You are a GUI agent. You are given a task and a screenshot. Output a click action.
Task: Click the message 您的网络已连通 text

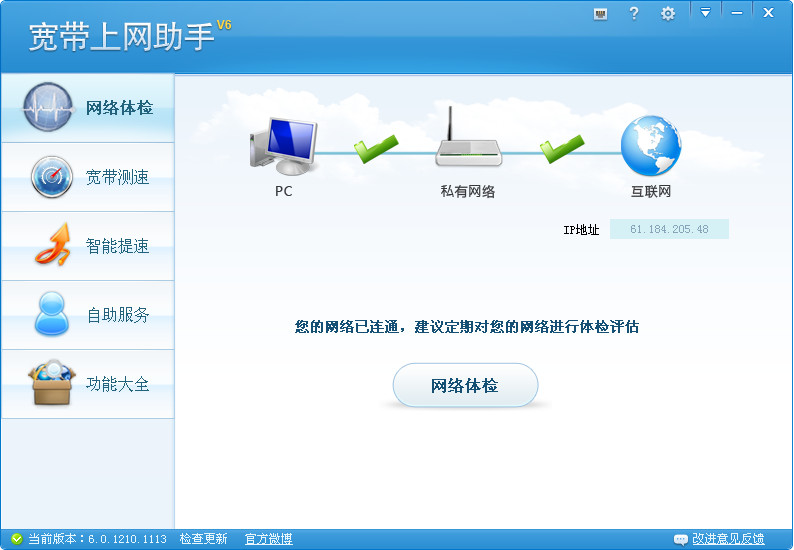(348, 327)
